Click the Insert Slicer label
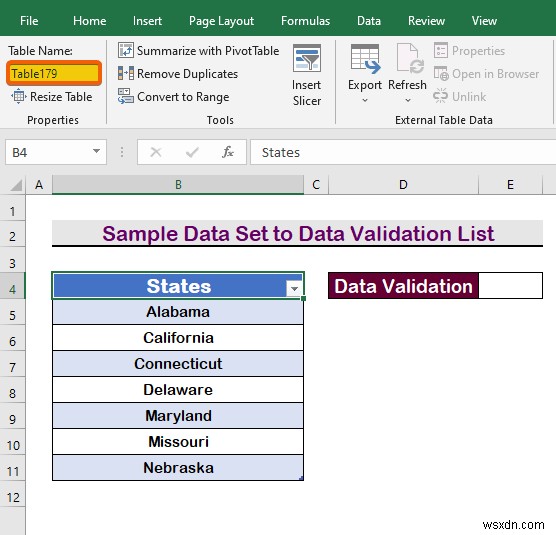 [307, 93]
